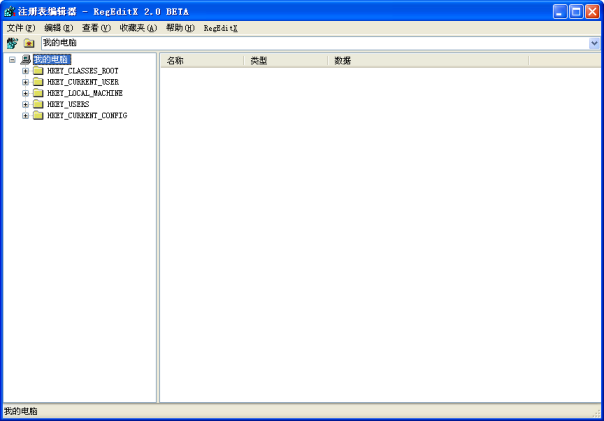Sort by the 名称 column header

point(200,61)
